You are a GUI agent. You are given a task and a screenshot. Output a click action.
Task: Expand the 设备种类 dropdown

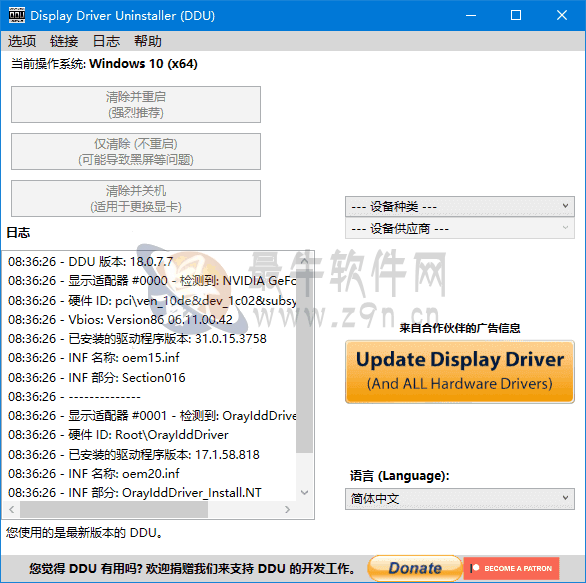point(460,206)
